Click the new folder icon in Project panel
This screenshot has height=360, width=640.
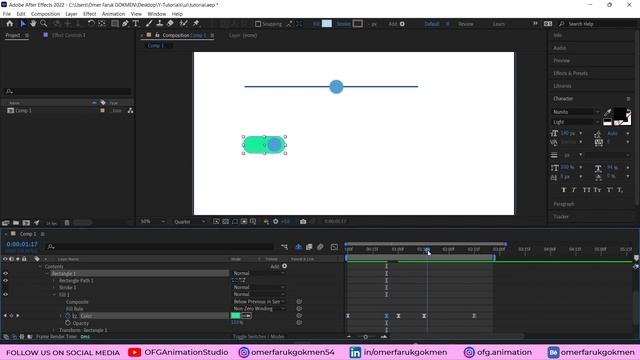click(16, 223)
